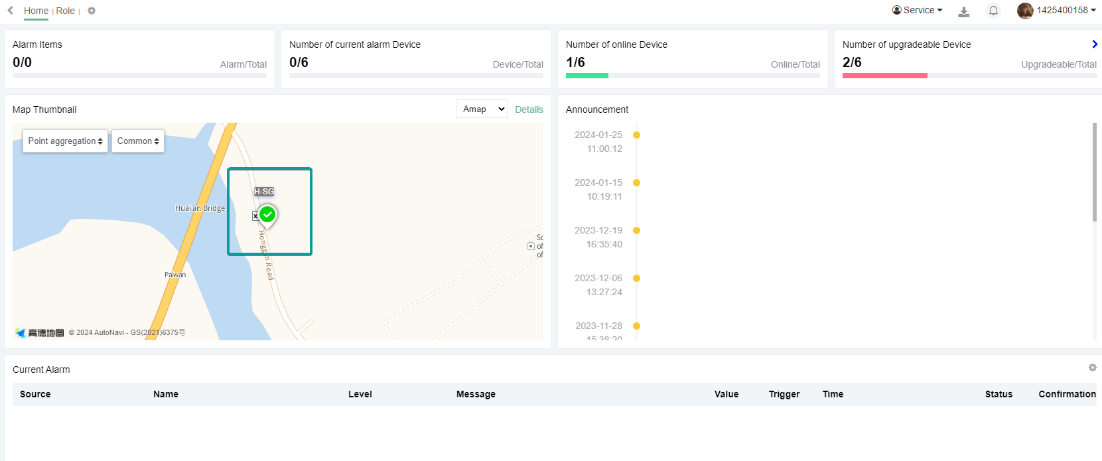Click the green checkmark device marker on map
Screen dimensions: 1102x461
tap(267, 214)
